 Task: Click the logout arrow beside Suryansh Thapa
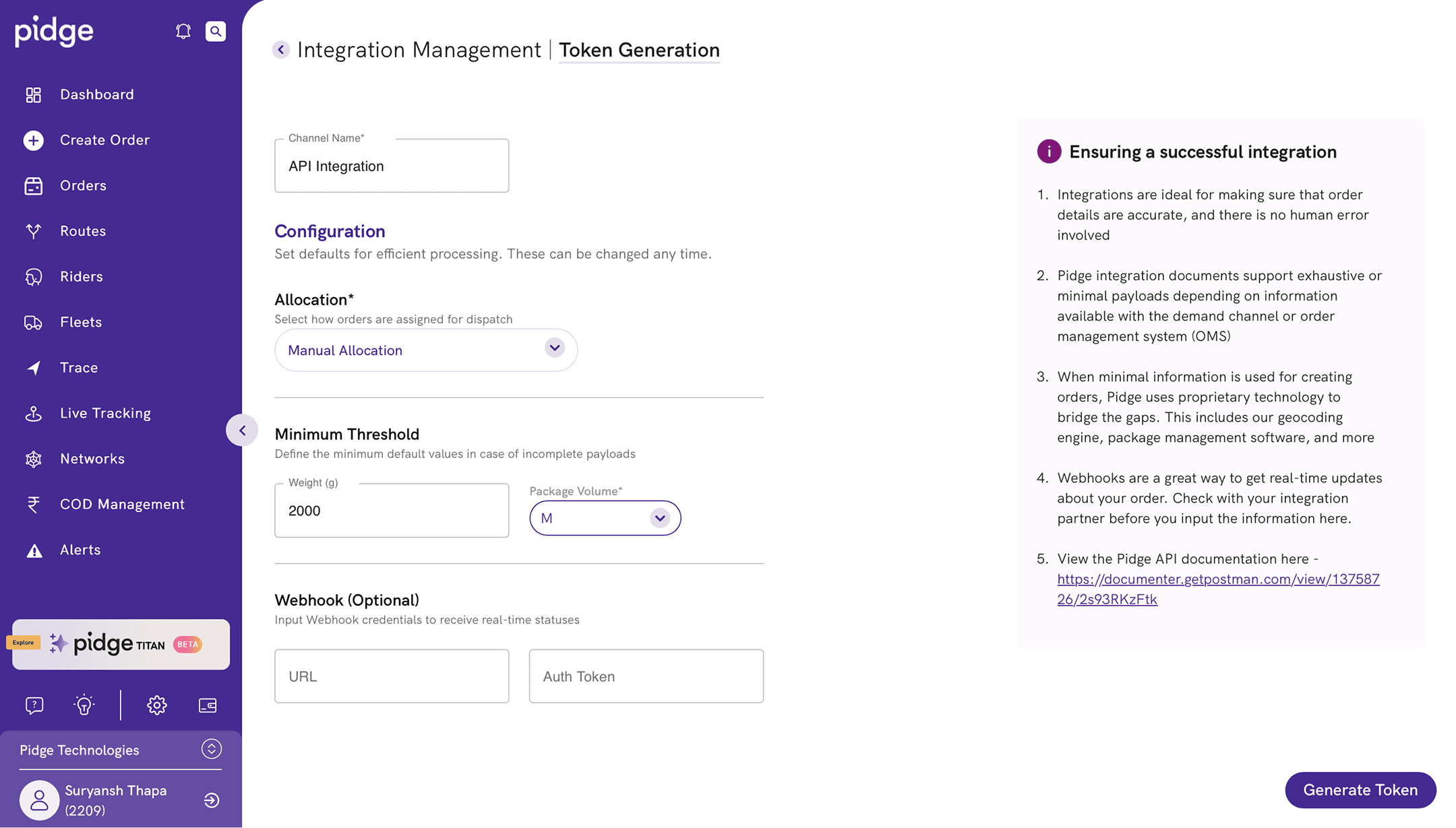212,800
